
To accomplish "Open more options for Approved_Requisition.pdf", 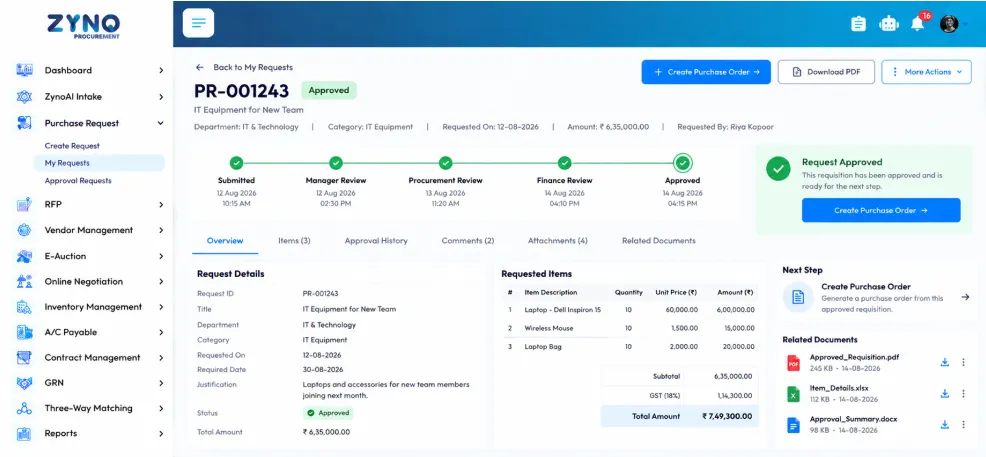I will click(963, 362).
